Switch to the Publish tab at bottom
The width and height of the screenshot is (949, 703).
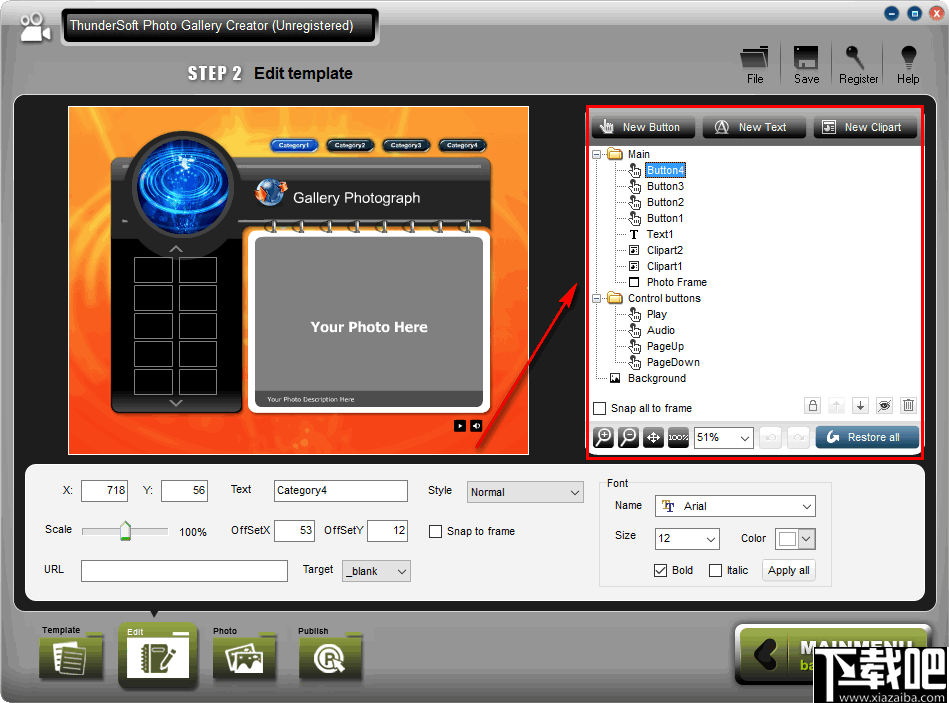click(330, 655)
